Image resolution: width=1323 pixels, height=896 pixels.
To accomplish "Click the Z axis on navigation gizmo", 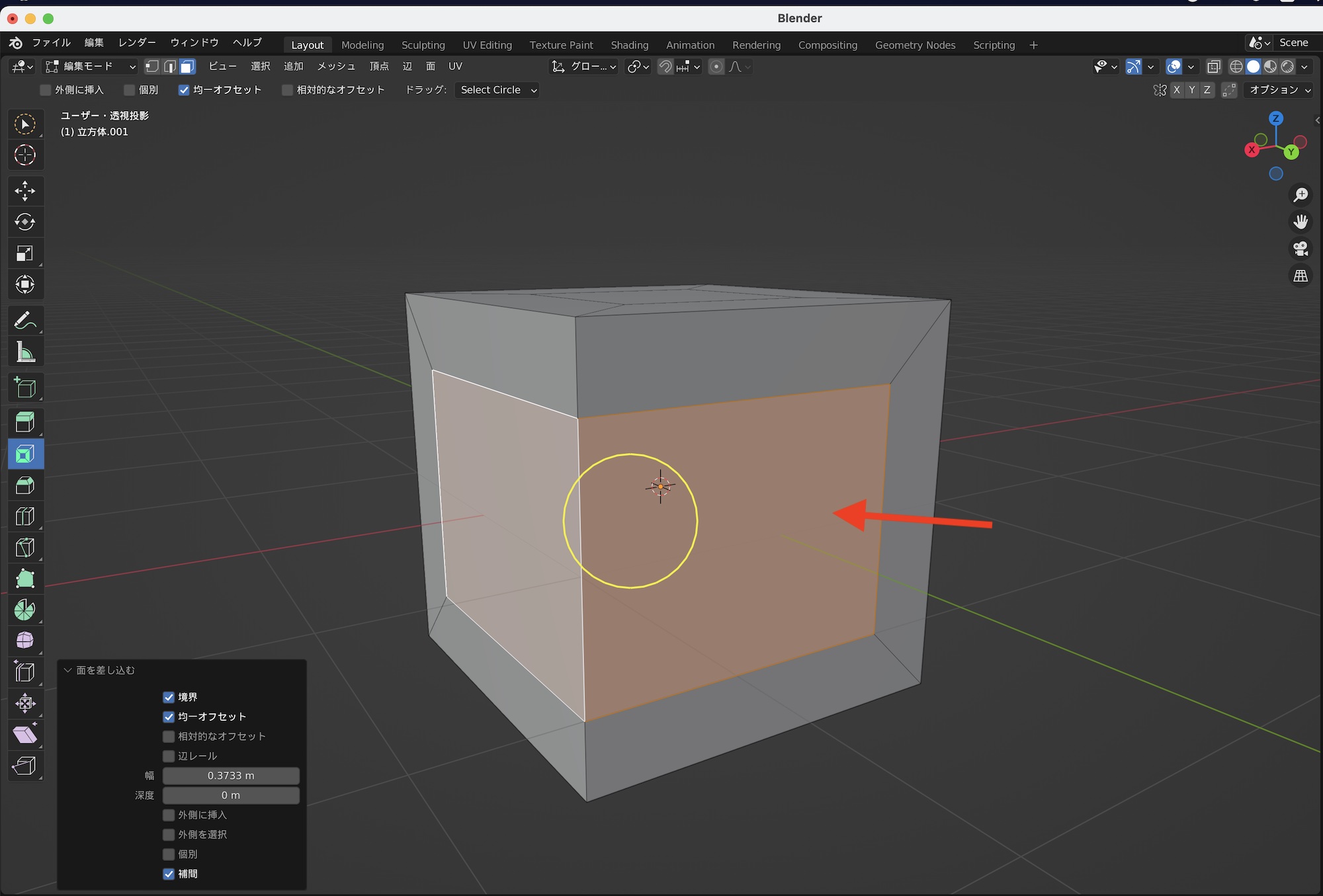I will [x=1276, y=118].
